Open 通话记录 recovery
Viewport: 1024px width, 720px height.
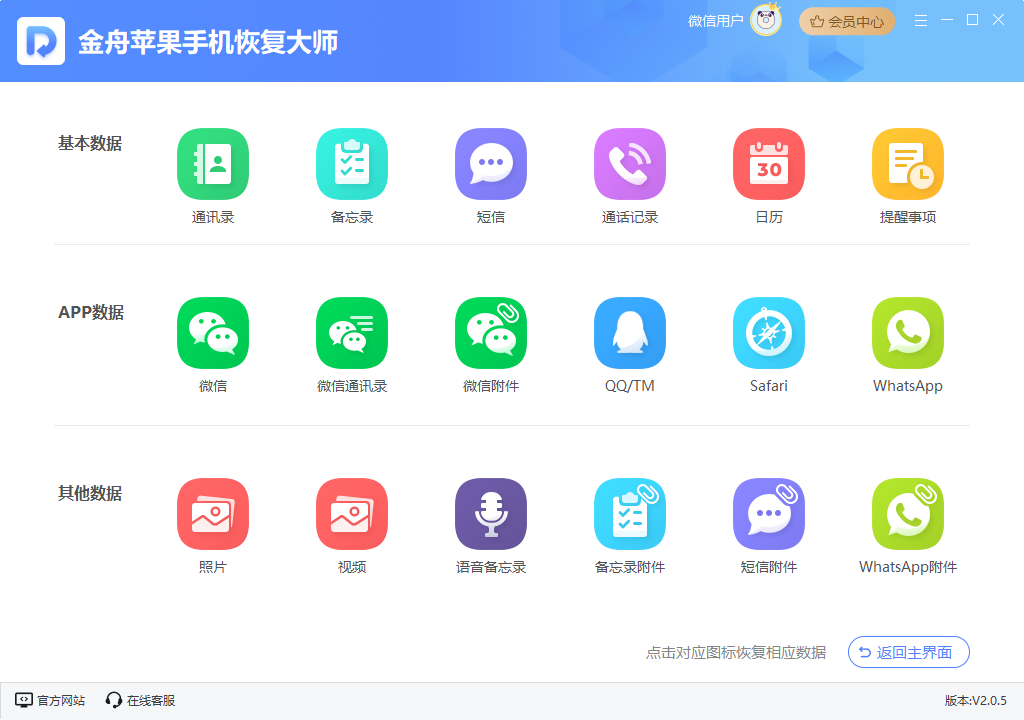(630, 163)
